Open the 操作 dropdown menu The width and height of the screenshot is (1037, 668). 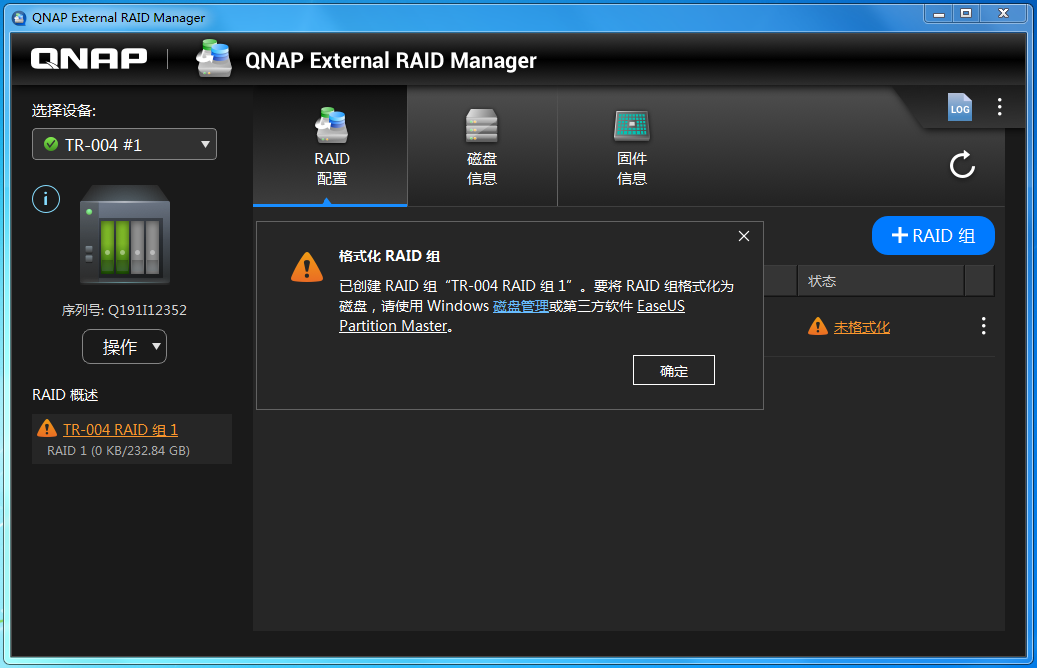(124, 347)
